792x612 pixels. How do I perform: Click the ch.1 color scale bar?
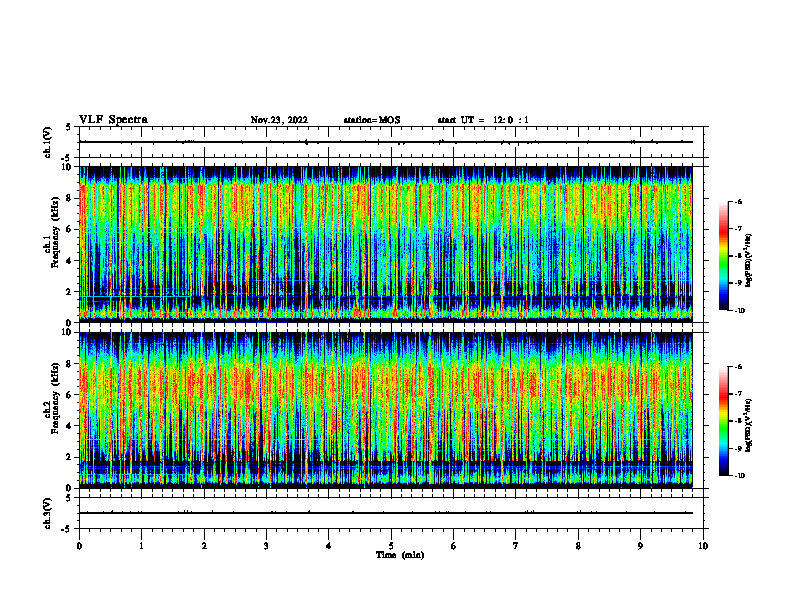723,256
